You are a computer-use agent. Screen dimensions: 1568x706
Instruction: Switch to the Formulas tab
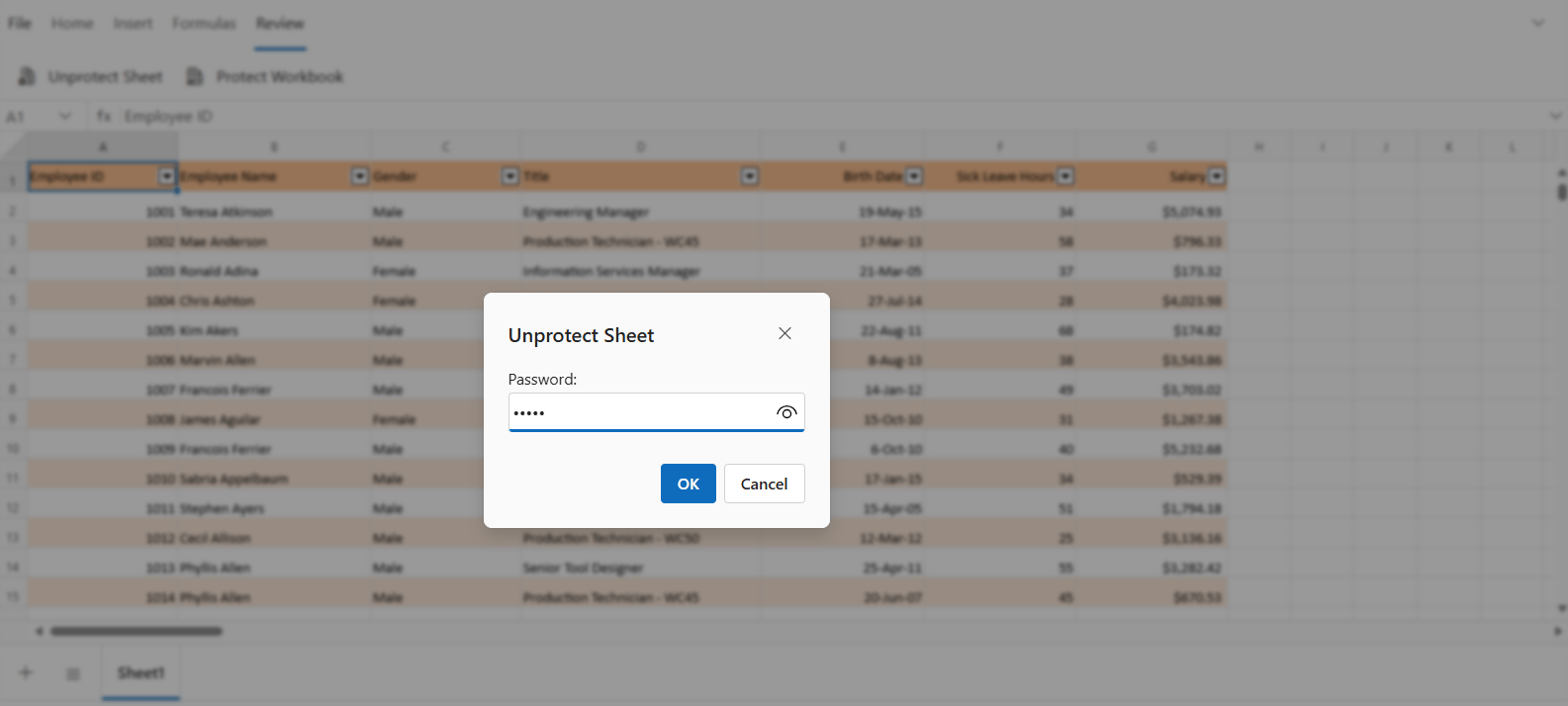pos(204,23)
